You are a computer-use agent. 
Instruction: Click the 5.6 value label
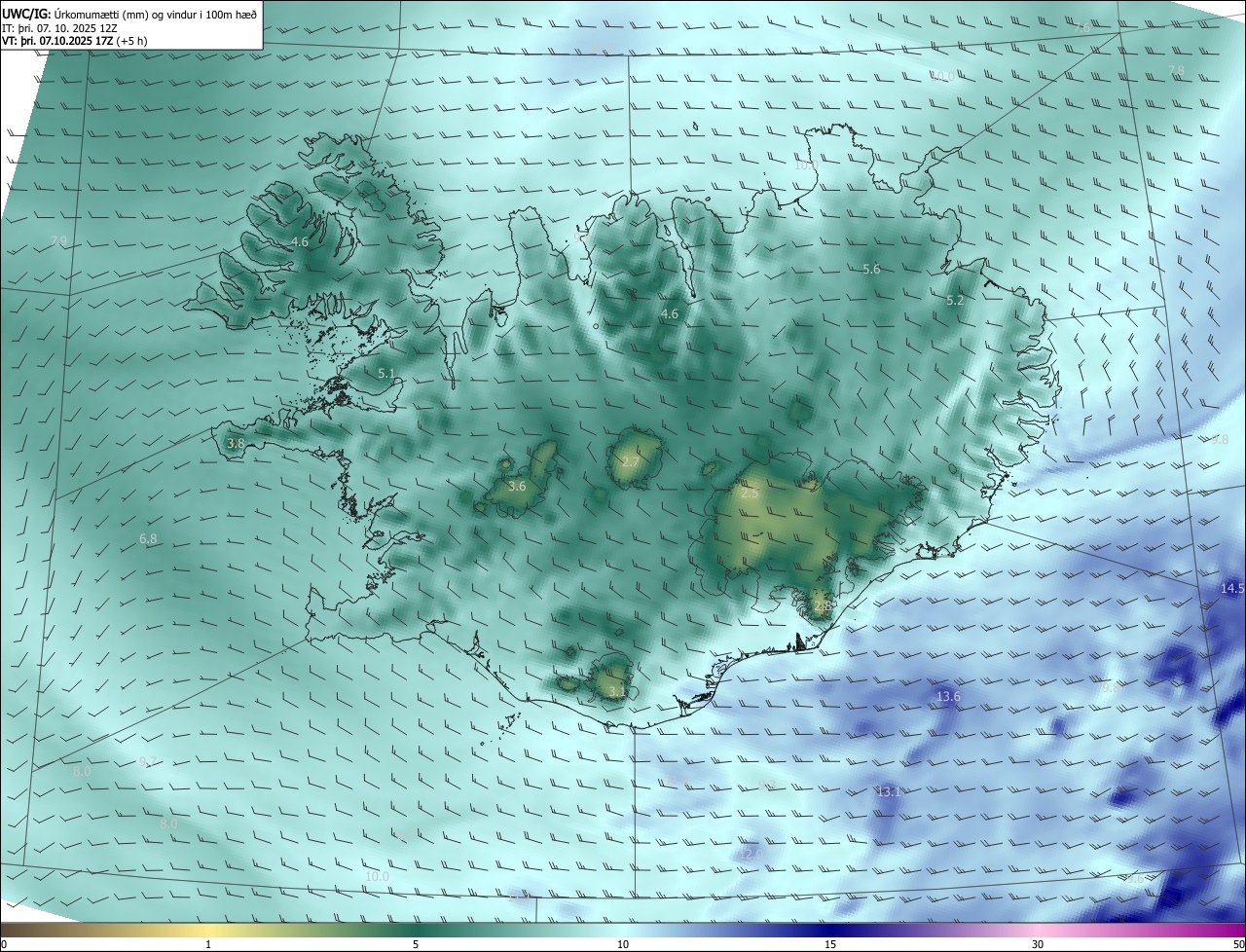[871, 270]
